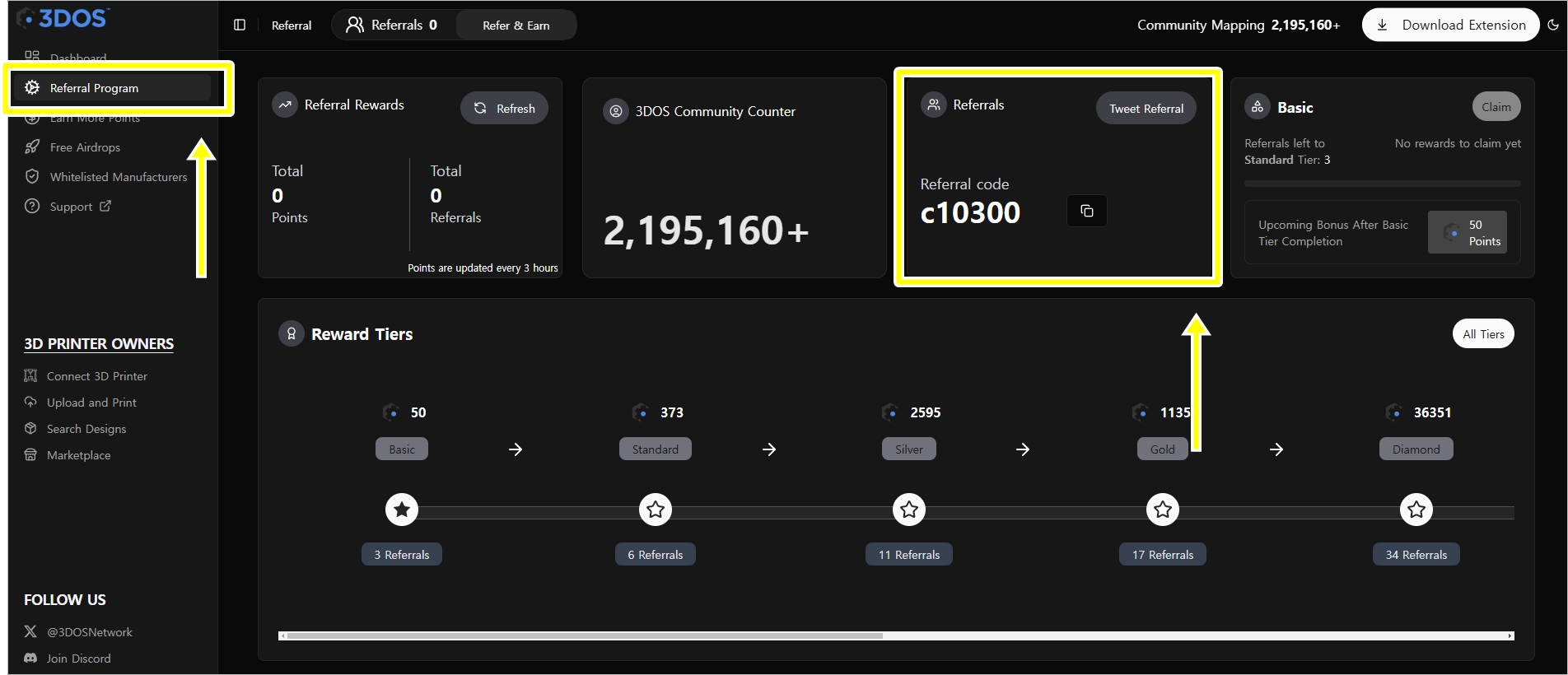
Task: Click the star above 11 Referrals
Action: coord(909,510)
